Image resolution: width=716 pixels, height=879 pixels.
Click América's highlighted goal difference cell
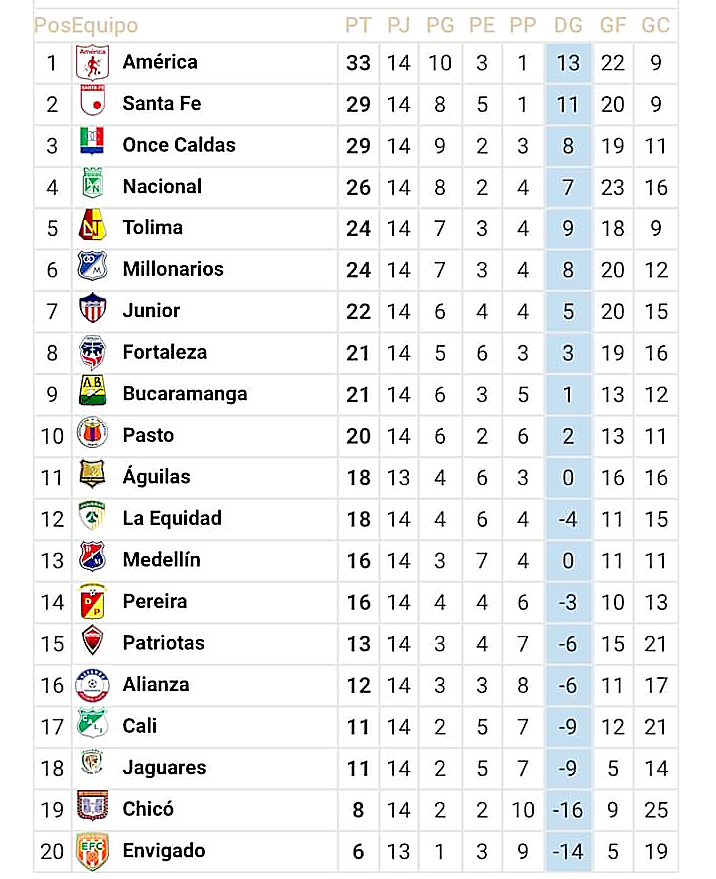tap(568, 63)
